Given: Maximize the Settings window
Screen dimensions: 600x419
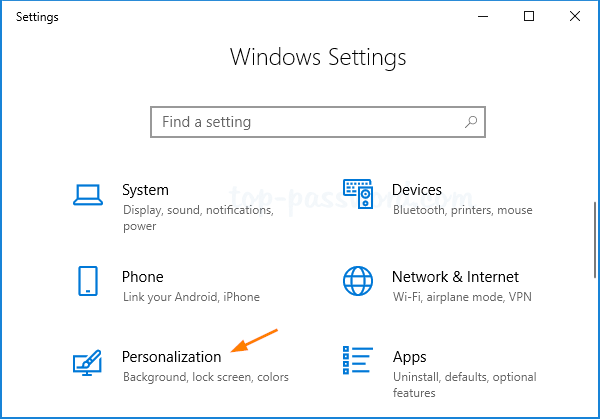Looking at the screenshot, I should 529,16.
